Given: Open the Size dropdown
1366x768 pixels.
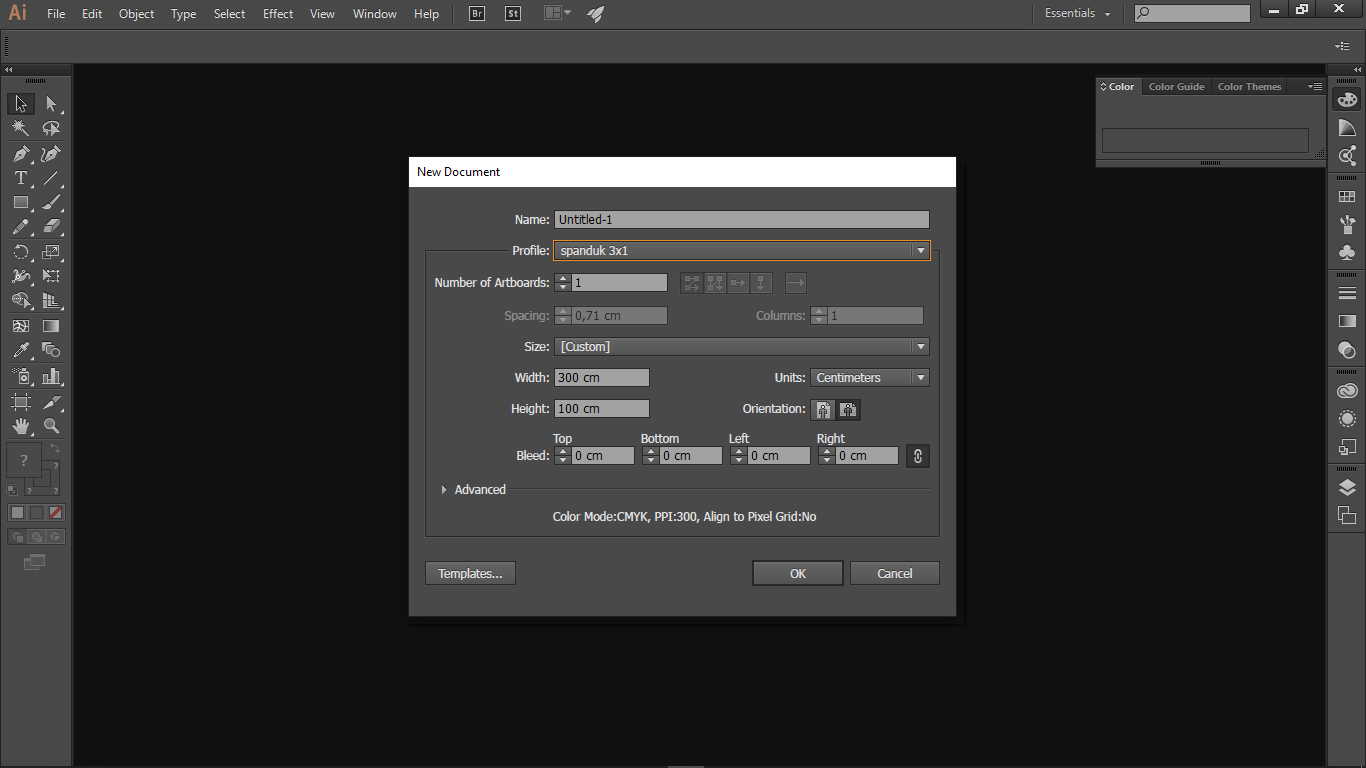Looking at the screenshot, I should pyautogui.click(x=742, y=347).
